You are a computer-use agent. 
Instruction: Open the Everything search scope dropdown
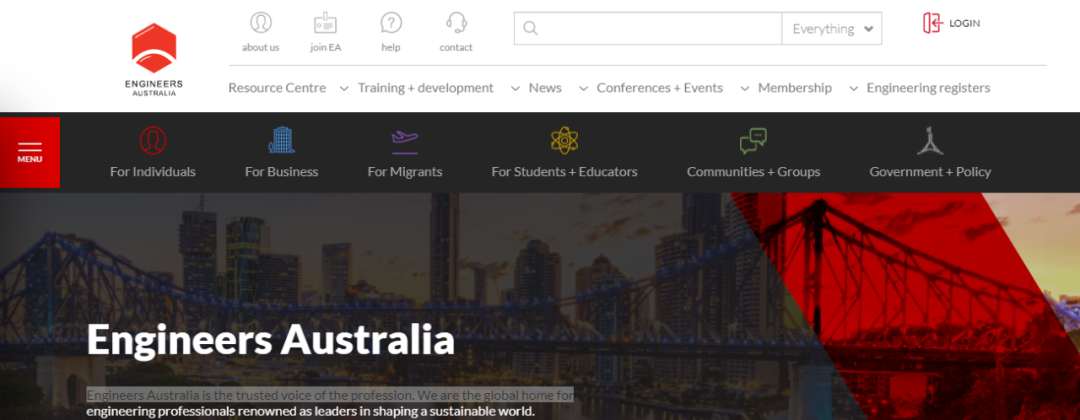(x=831, y=29)
